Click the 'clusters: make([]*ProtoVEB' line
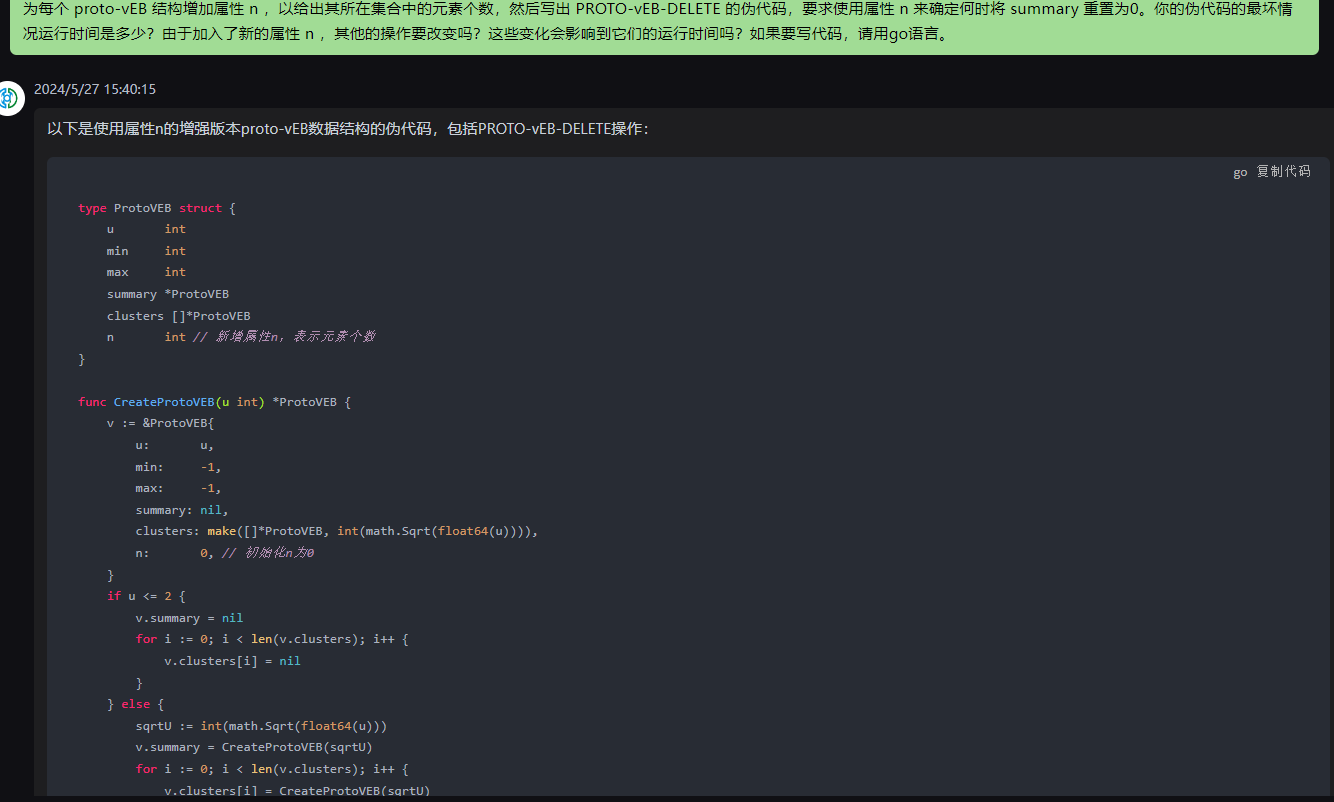Viewport: 1334px width, 802px height. tap(337, 531)
